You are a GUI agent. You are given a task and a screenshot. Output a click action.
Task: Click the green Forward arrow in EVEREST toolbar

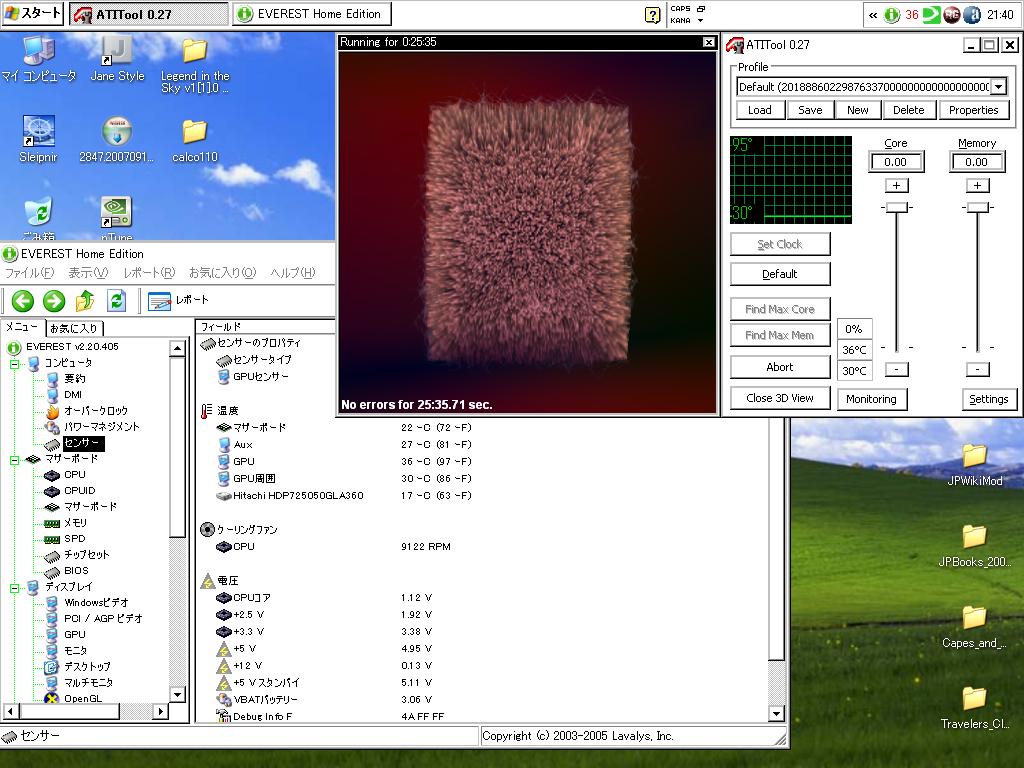click(54, 301)
